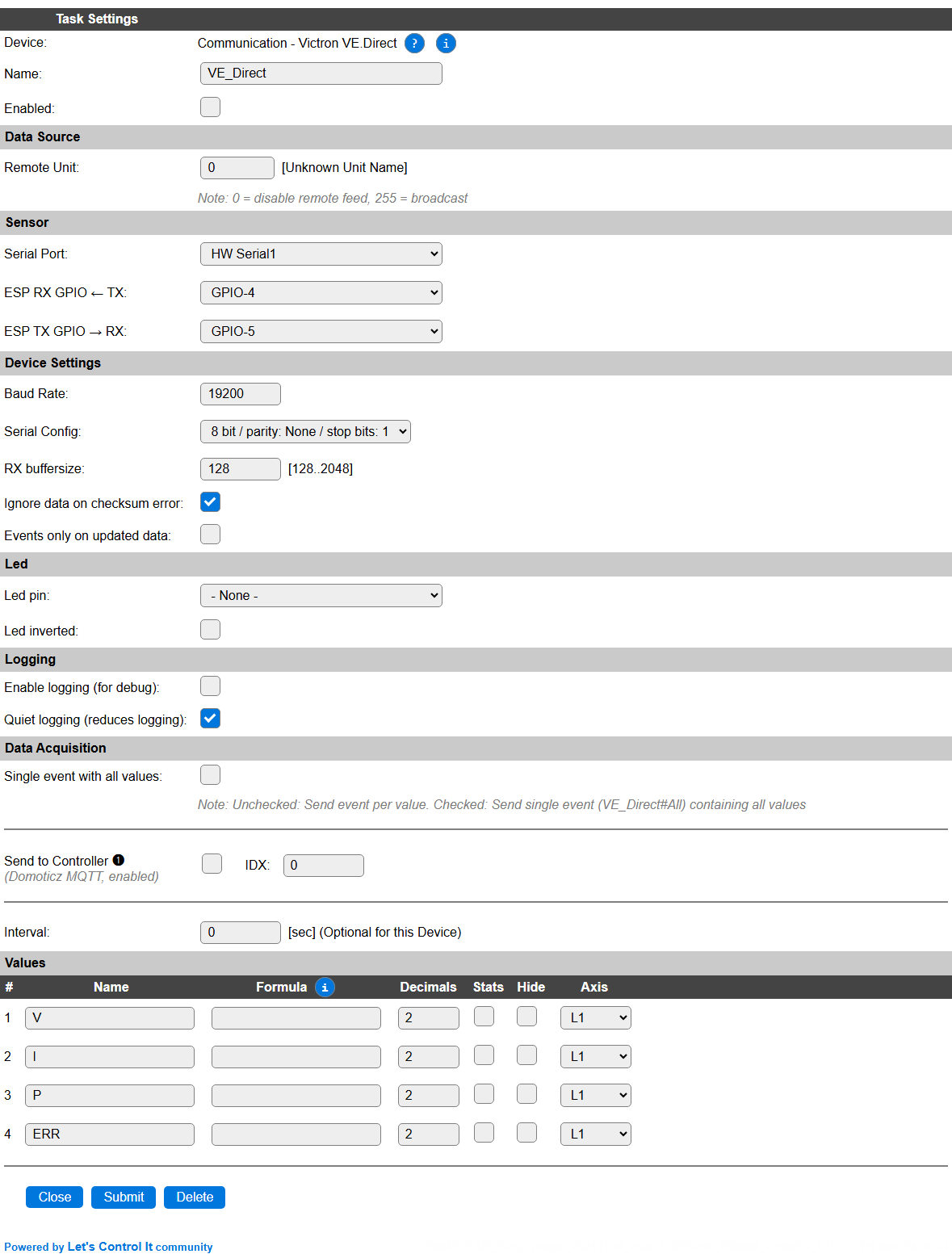Image resolution: width=952 pixels, height=1254 pixels.
Task: Enable the task with the Enabled checkbox
Action: (210, 107)
